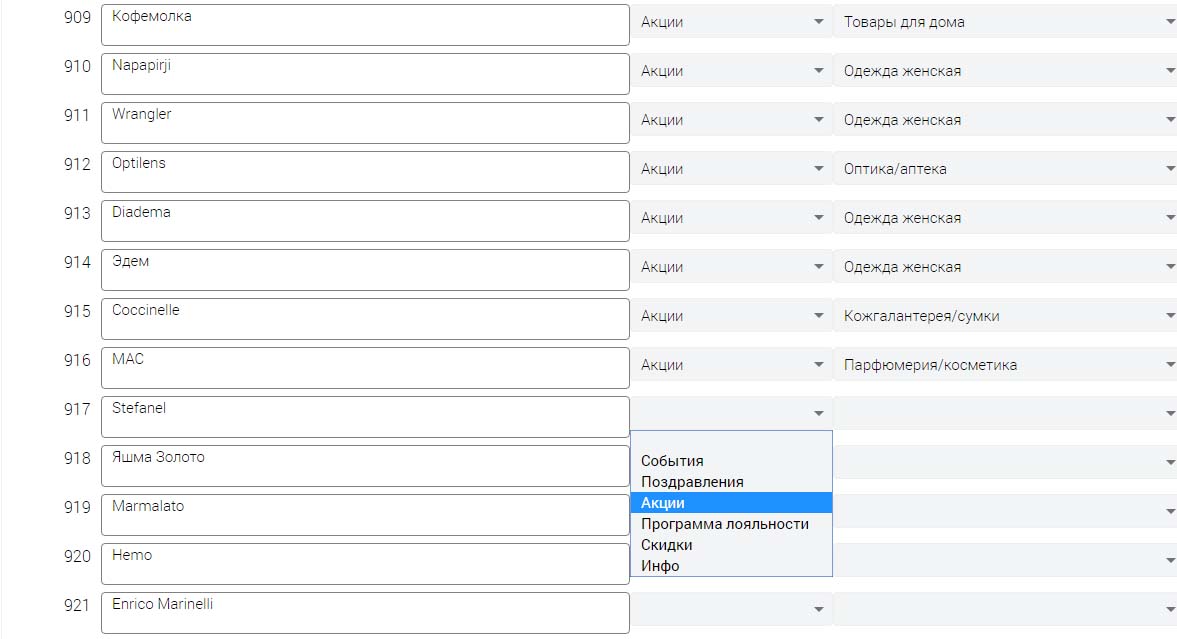Viewport: 1177px width, 639px height.
Task: Click into the "Wrangler" text box
Action: (x=365, y=123)
